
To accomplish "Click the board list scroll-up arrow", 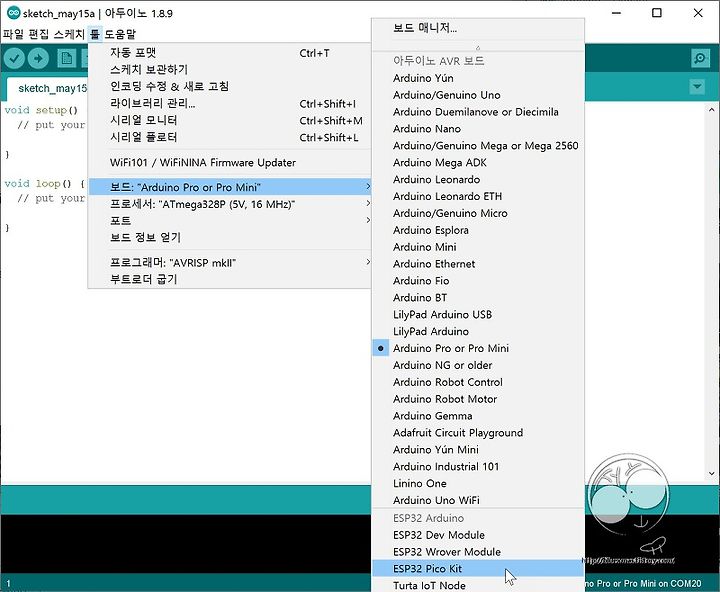I will point(478,47).
